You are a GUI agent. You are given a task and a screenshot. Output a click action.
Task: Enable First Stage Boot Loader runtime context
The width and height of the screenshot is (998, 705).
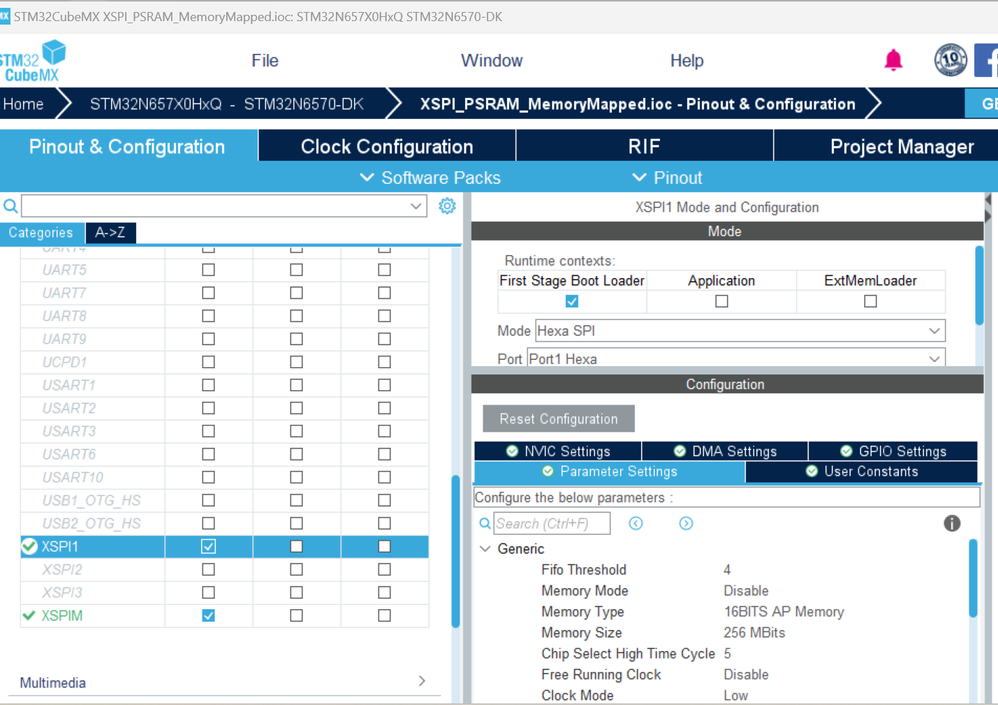pyautogui.click(x=572, y=301)
